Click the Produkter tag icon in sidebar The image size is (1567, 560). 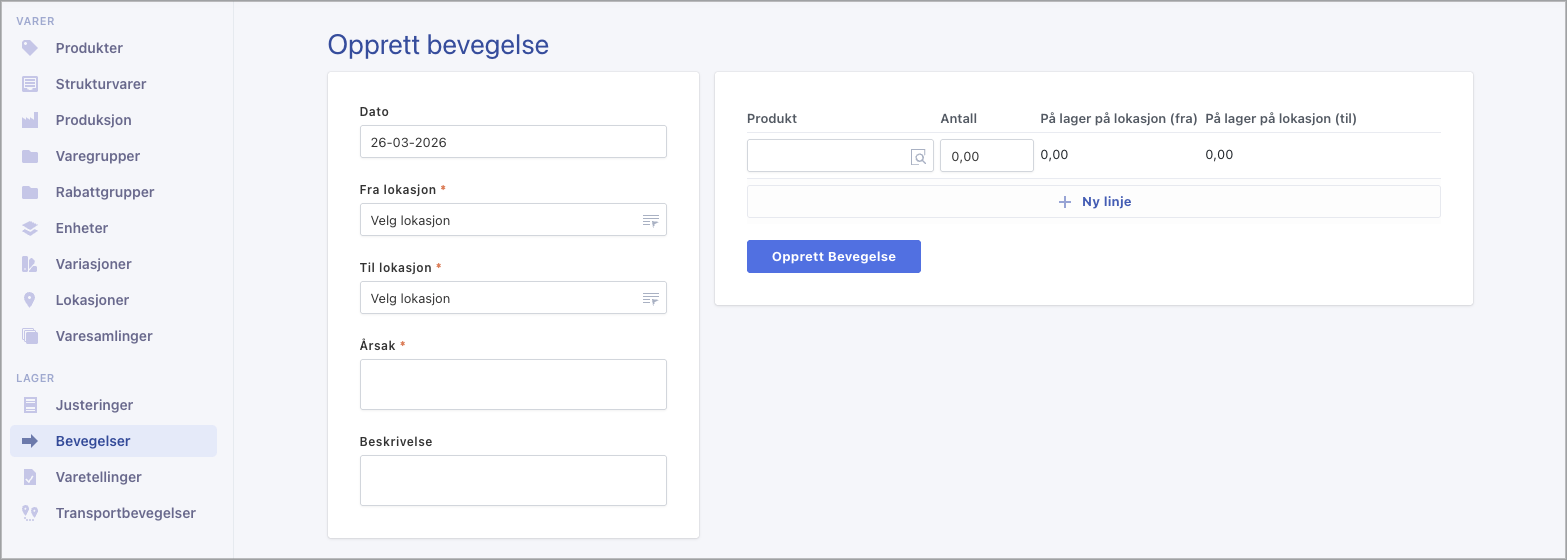point(30,48)
